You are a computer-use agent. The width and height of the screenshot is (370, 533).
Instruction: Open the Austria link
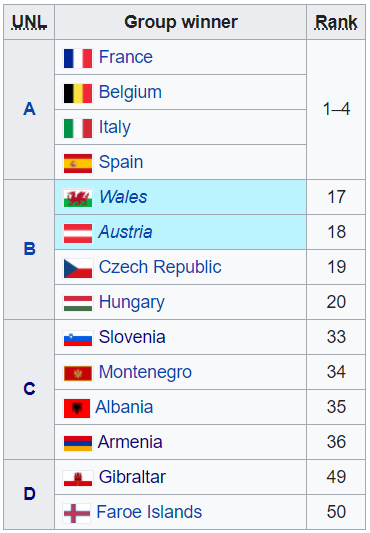pyautogui.click(x=125, y=232)
